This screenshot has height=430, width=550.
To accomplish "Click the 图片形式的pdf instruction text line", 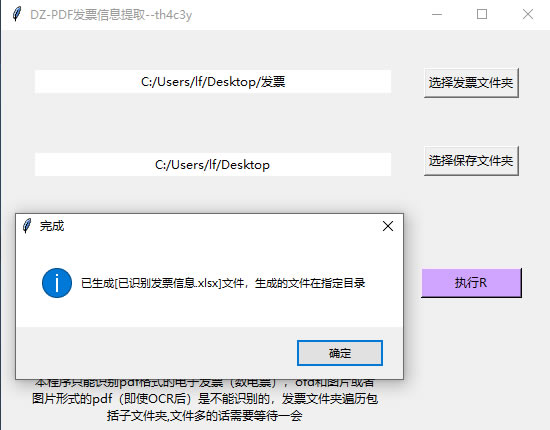I will (205, 399).
